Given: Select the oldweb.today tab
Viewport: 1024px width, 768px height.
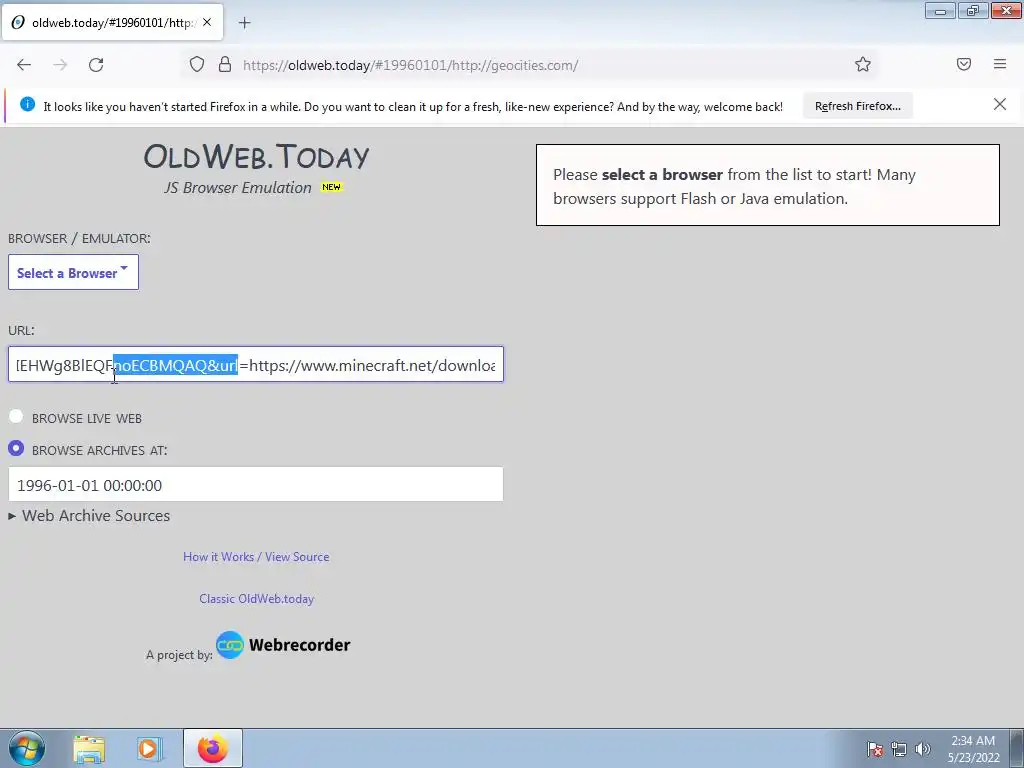Looking at the screenshot, I should pos(112,22).
